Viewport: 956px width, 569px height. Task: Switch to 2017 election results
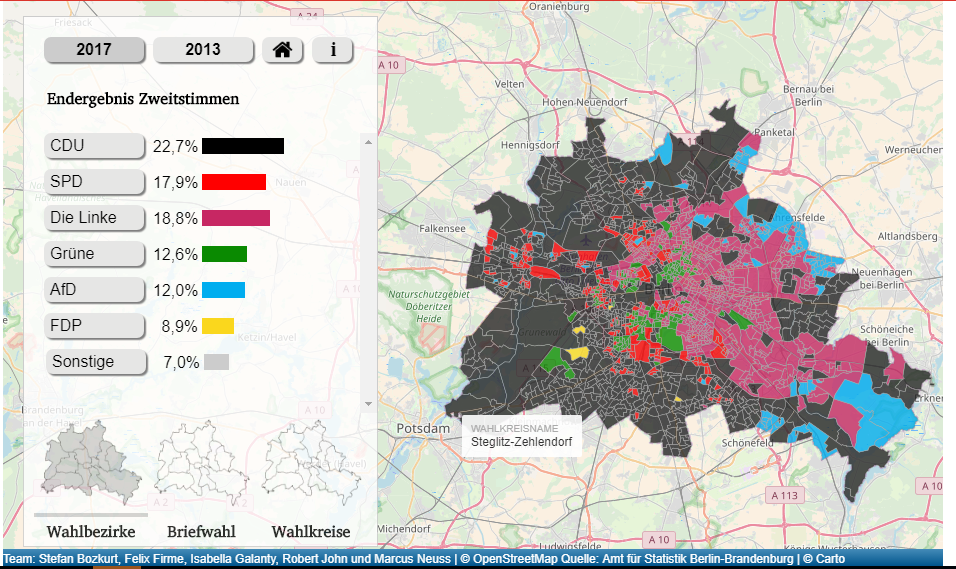(95, 50)
